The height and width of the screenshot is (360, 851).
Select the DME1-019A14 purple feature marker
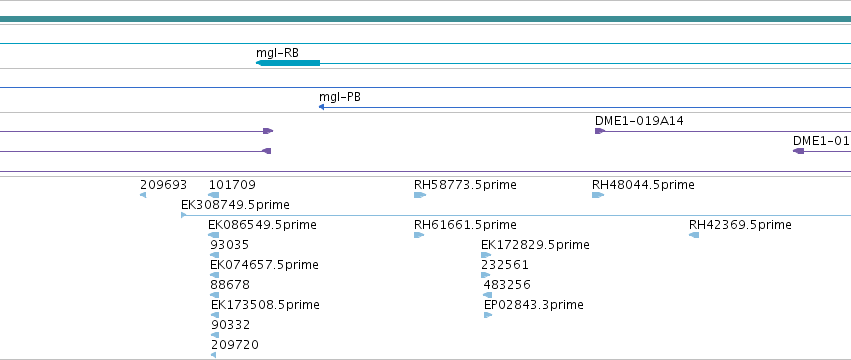pos(600,131)
